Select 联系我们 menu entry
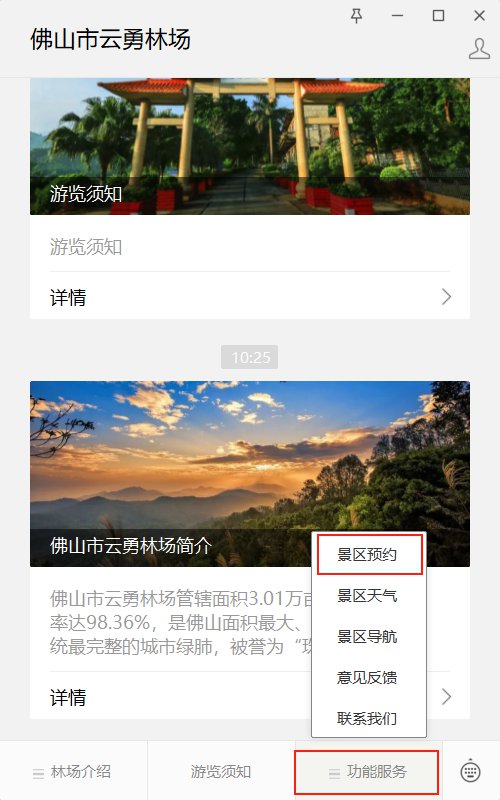The image size is (500, 800). click(x=368, y=718)
